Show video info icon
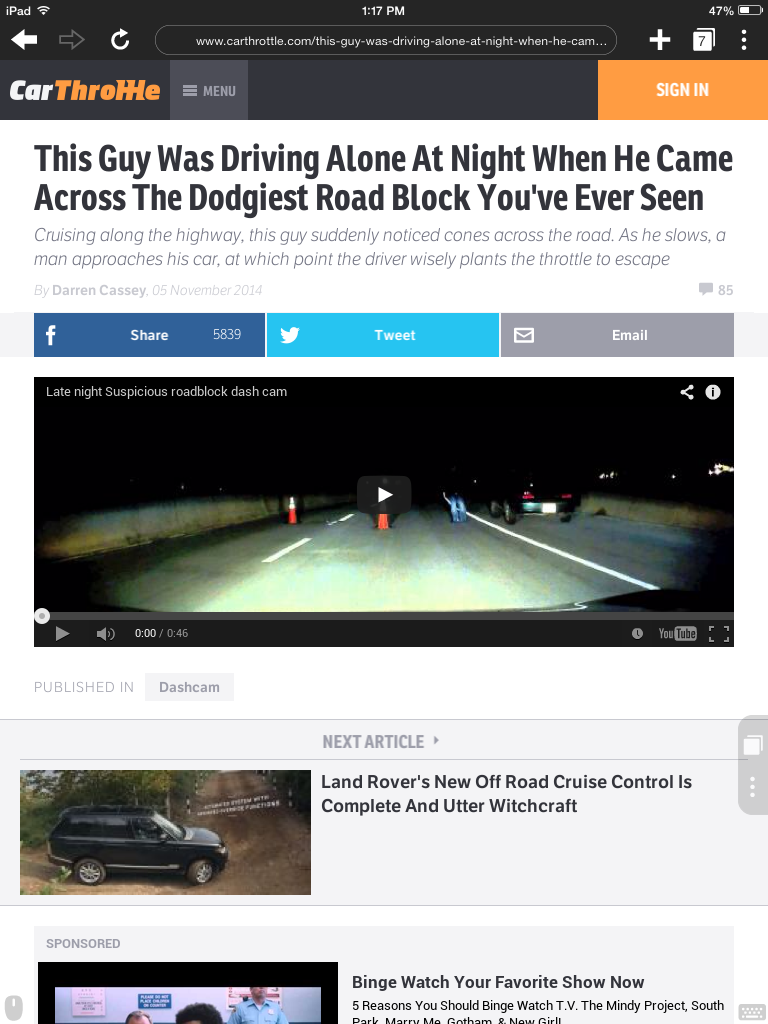The height and width of the screenshot is (1024, 768). [713, 392]
